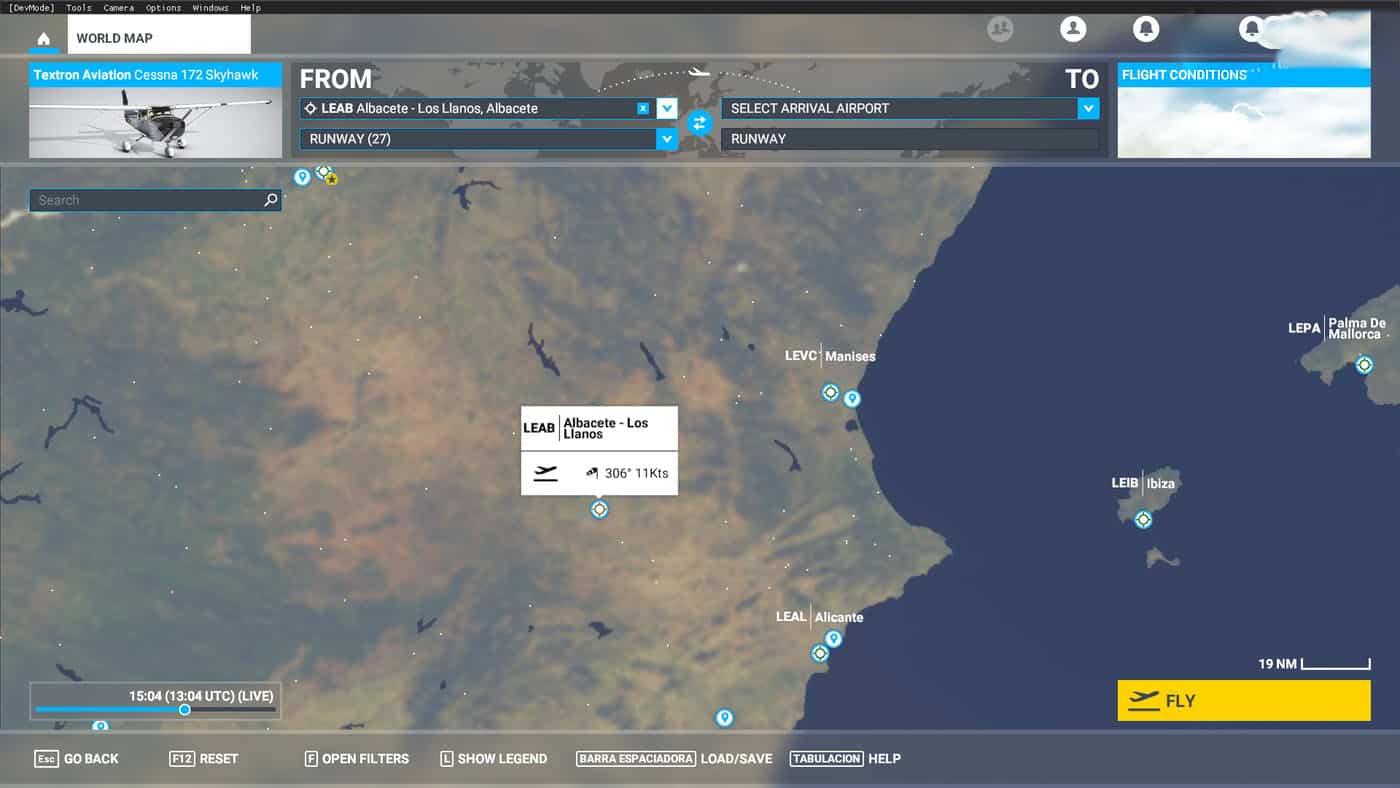Swap departure and arrival airports
Screen dimensions: 1400x788
click(x=699, y=123)
